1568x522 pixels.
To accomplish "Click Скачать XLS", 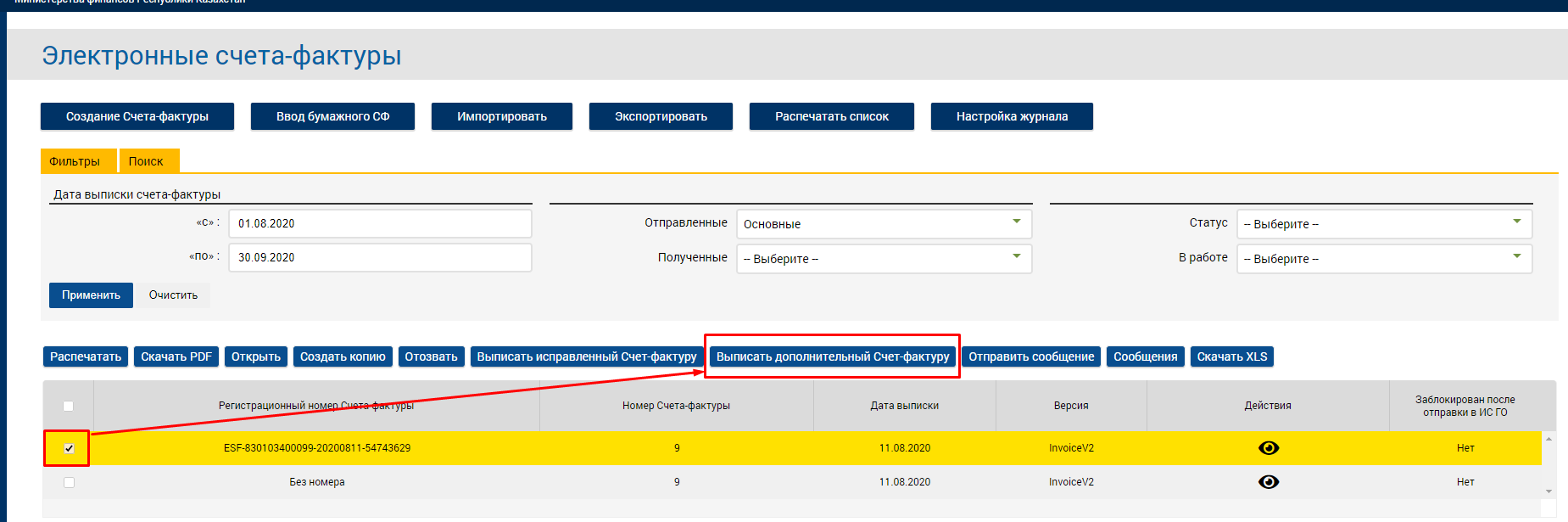I will pyautogui.click(x=1232, y=356).
